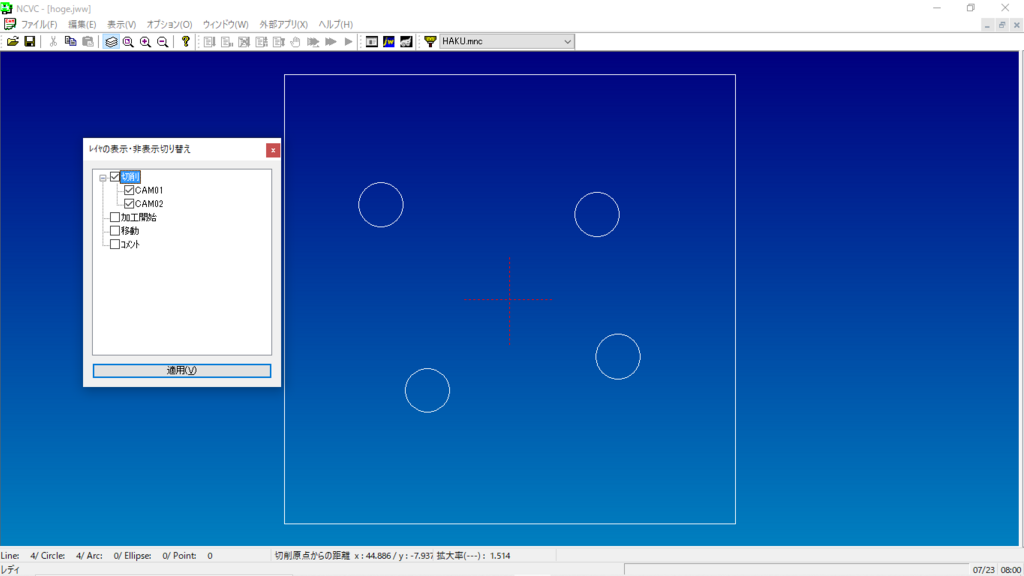The height and width of the screenshot is (576, 1024).
Task: Click the machine icon to the right of the JW icon
Action: (406, 41)
